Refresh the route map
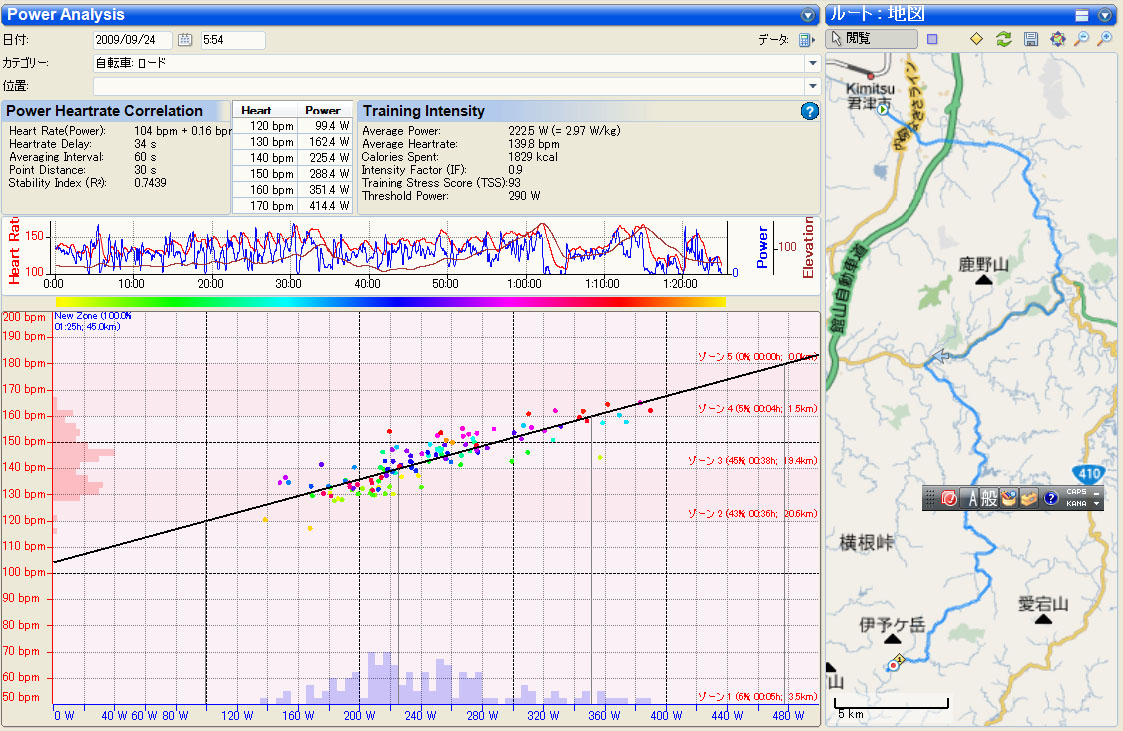Viewport: 1123px width, 731px height. (x=1004, y=39)
